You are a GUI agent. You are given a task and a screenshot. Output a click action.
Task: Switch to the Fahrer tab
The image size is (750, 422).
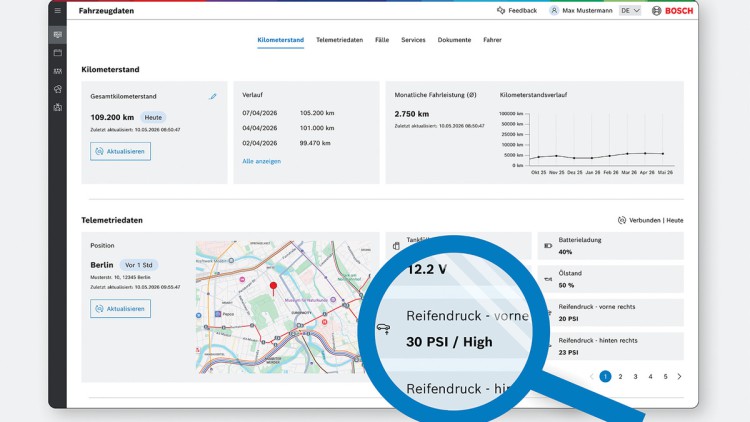pyautogui.click(x=492, y=40)
